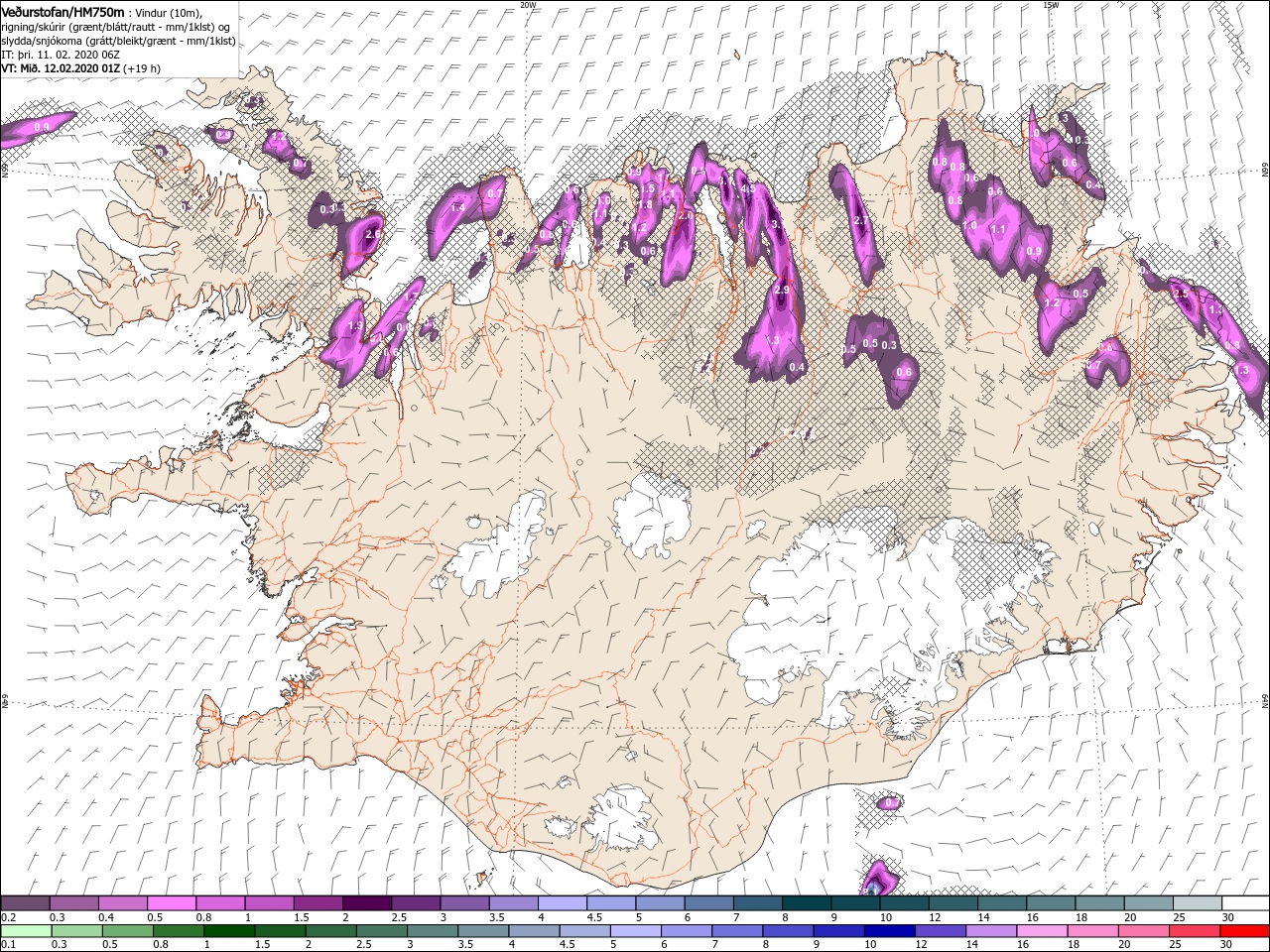Click the '(+19 h)' forecast offset text
Image resolution: width=1270 pixels, height=952 pixels.
click(x=142, y=68)
